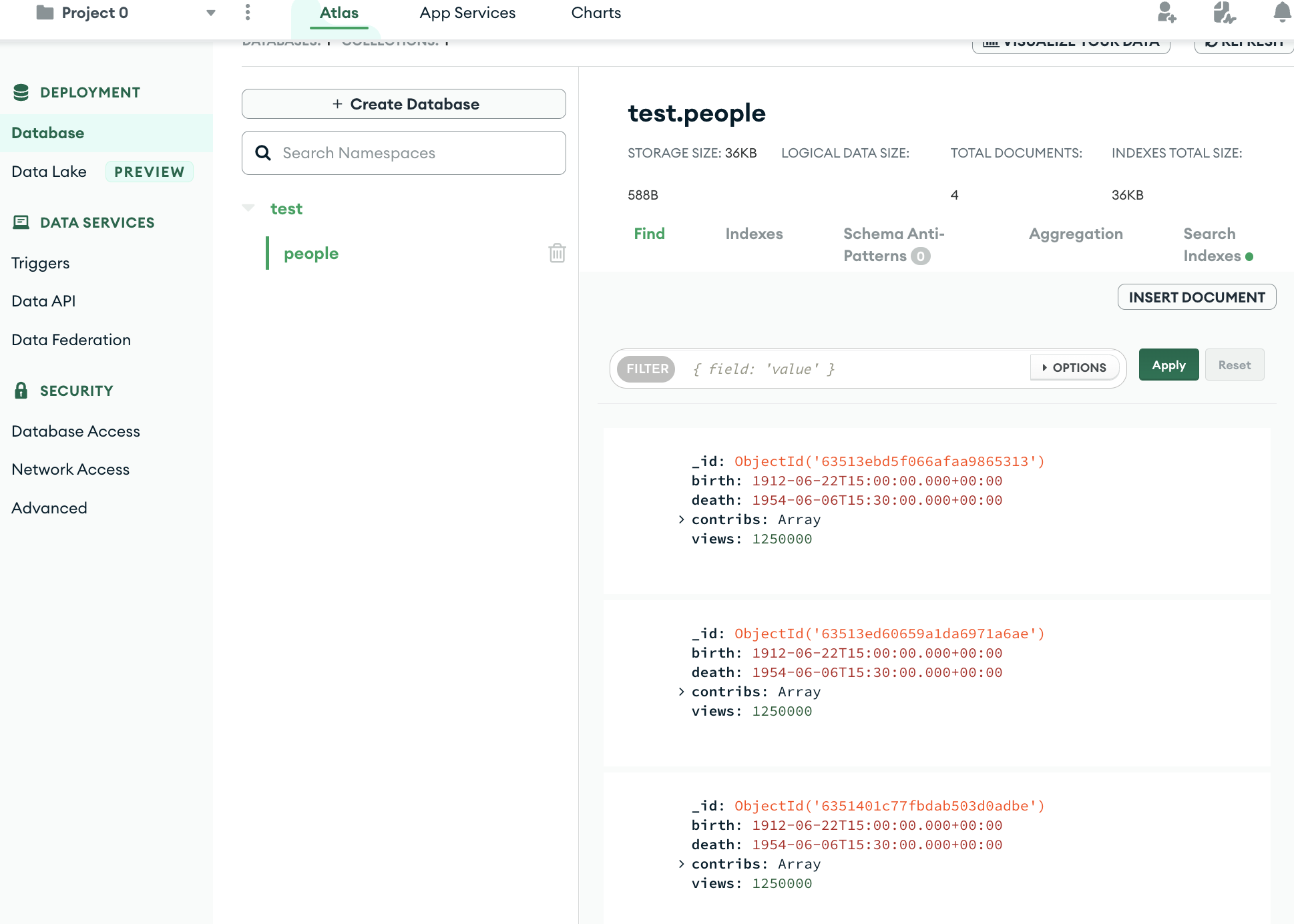
Task: Expand contribs Array in the second document
Action: click(x=681, y=692)
